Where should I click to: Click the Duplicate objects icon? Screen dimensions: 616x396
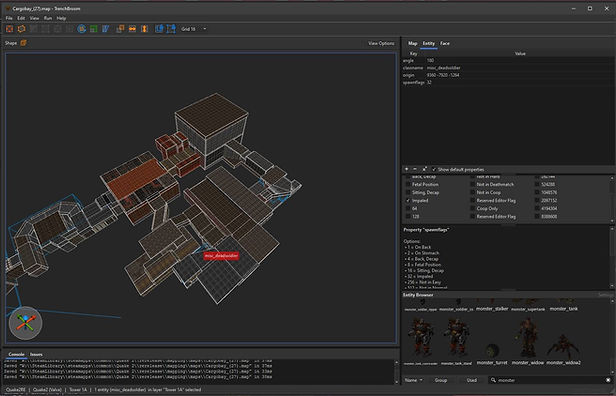tap(121, 29)
